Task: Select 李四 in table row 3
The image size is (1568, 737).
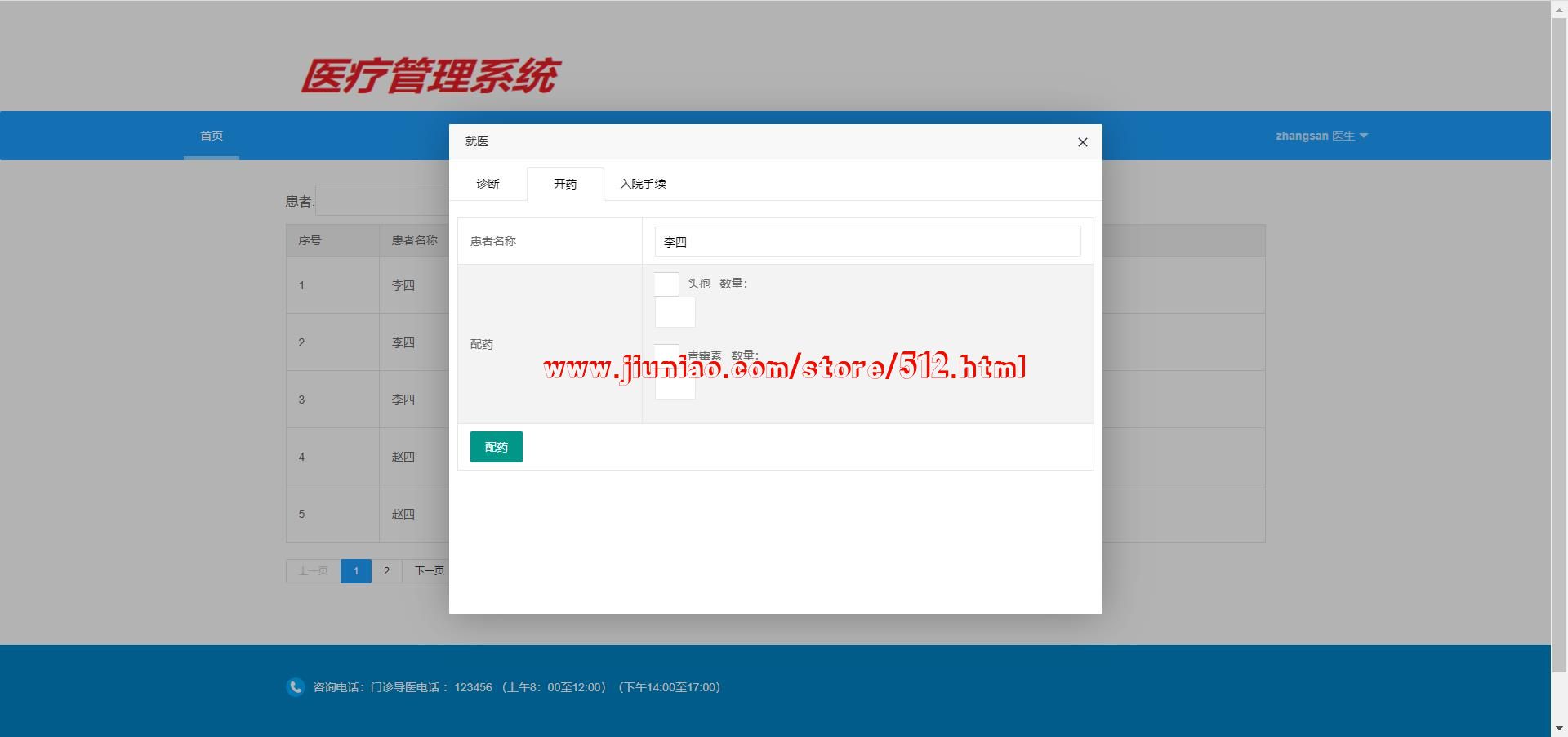Action: click(x=403, y=400)
